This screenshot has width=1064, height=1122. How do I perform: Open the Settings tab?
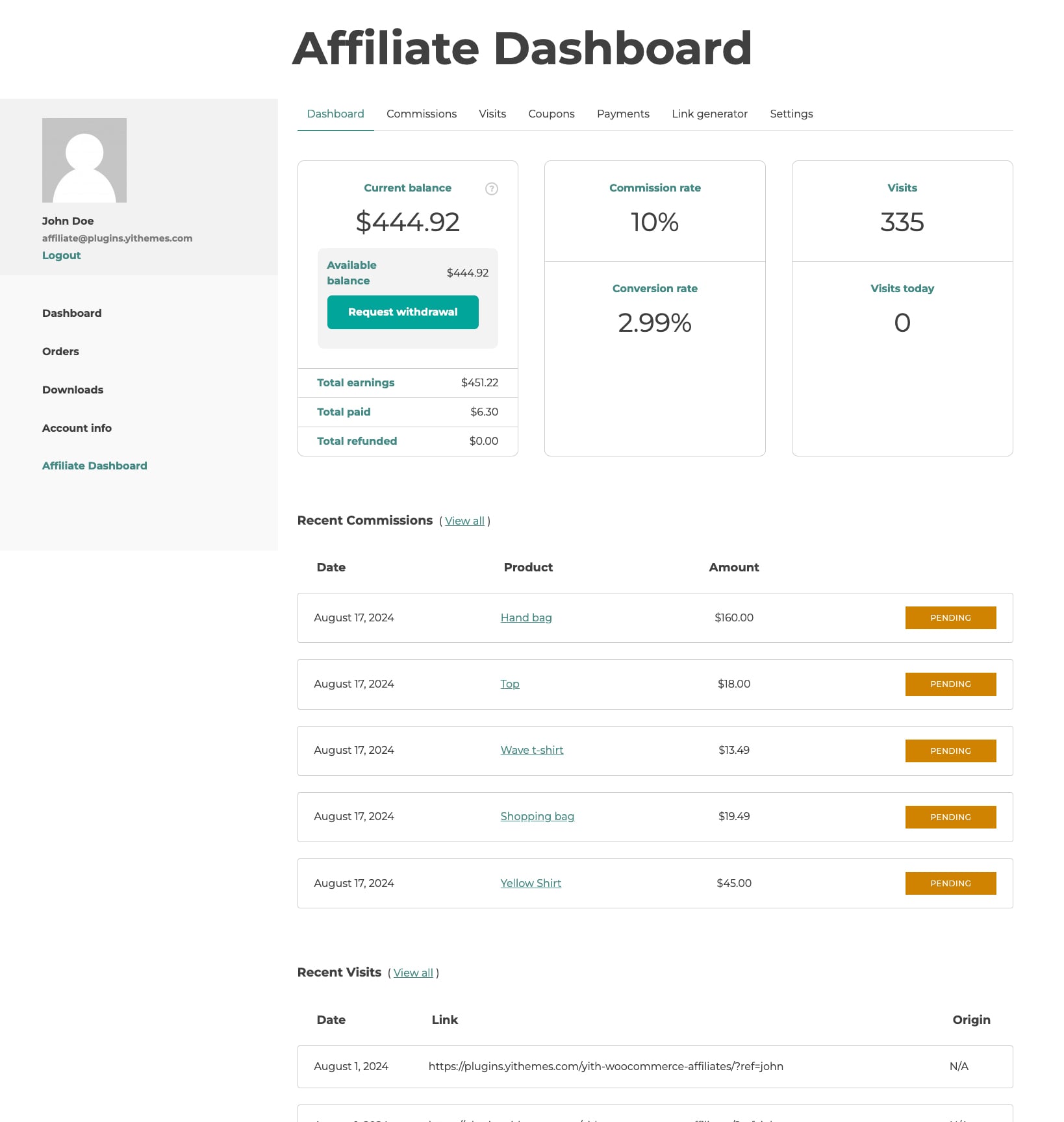tap(791, 114)
